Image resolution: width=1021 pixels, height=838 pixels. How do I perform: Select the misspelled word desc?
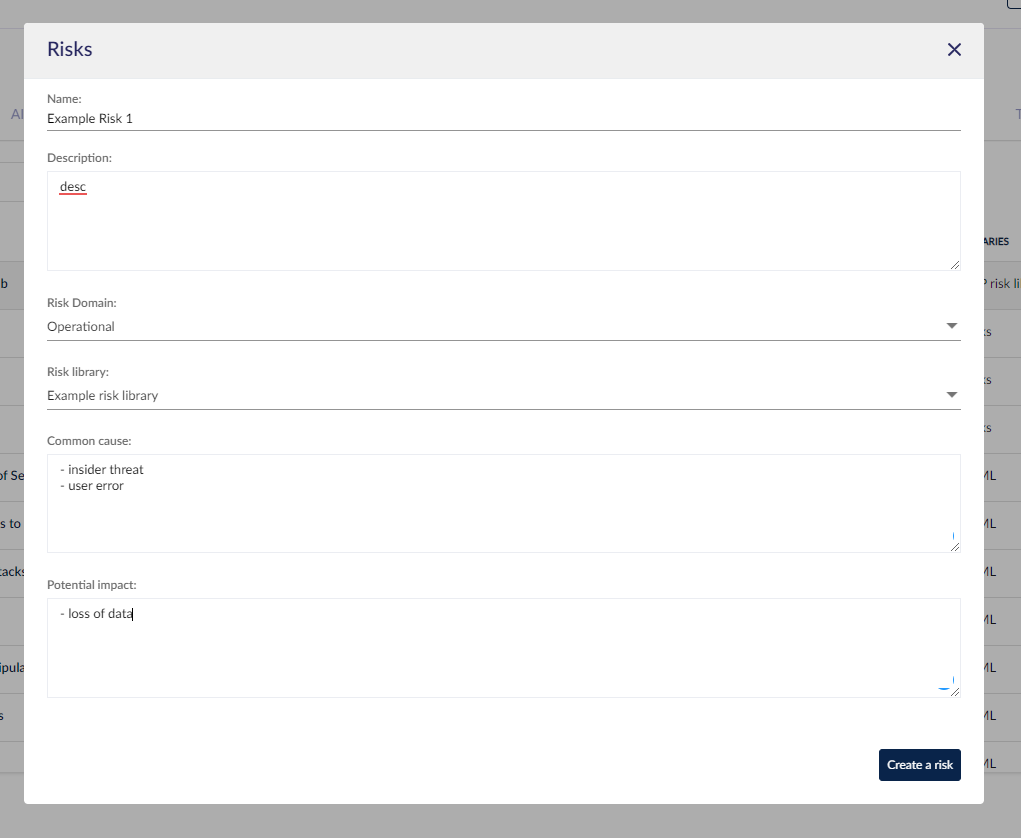(x=73, y=186)
